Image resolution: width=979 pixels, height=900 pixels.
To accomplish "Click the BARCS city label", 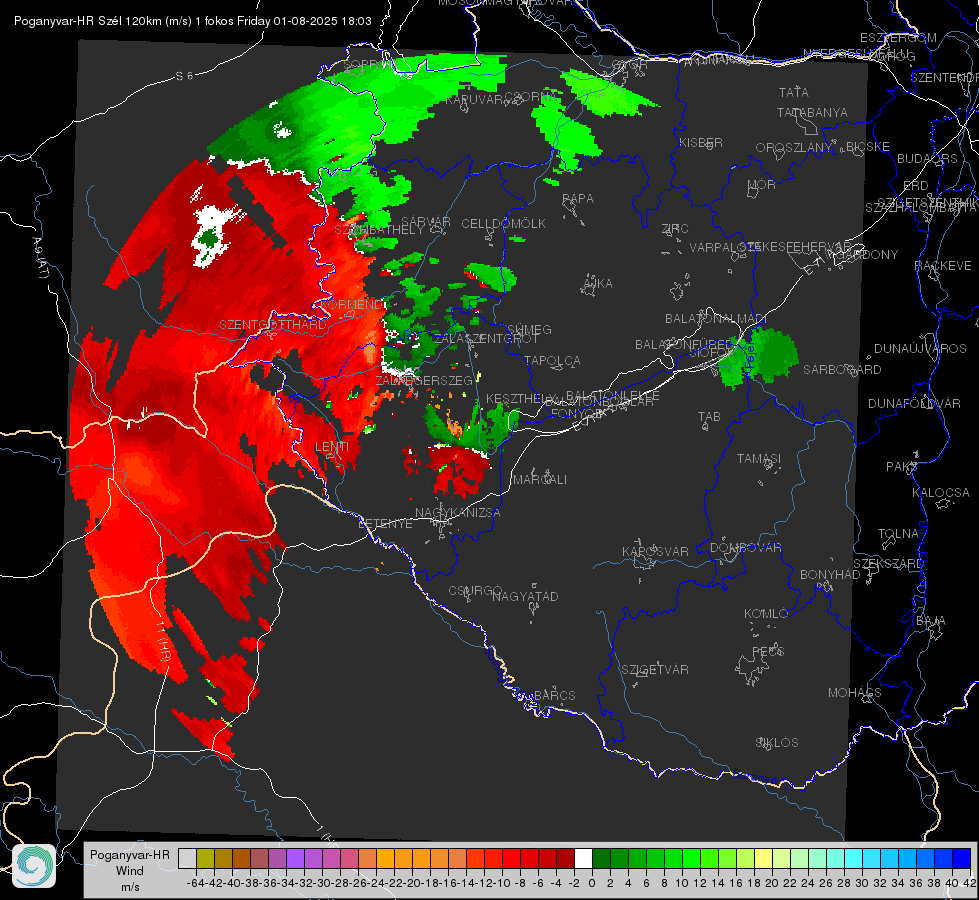I will tap(554, 696).
